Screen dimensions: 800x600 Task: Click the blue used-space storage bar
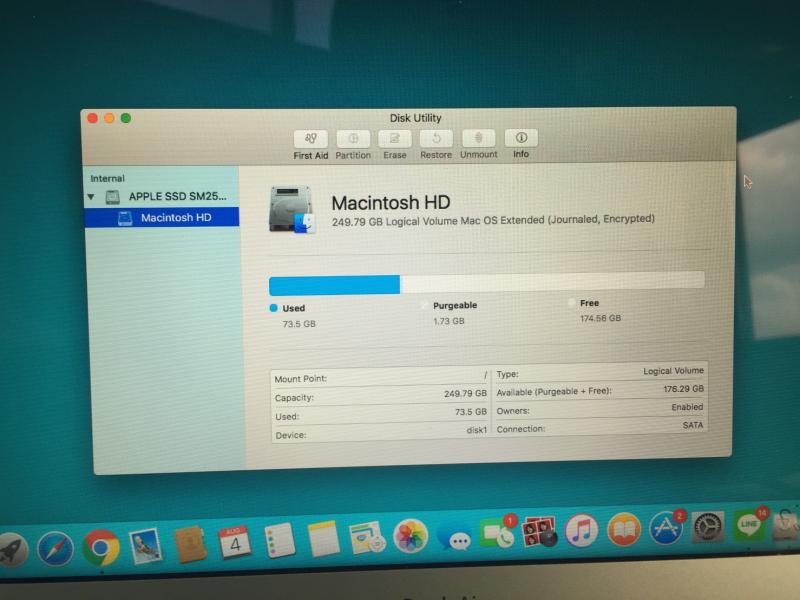pos(334,285)
